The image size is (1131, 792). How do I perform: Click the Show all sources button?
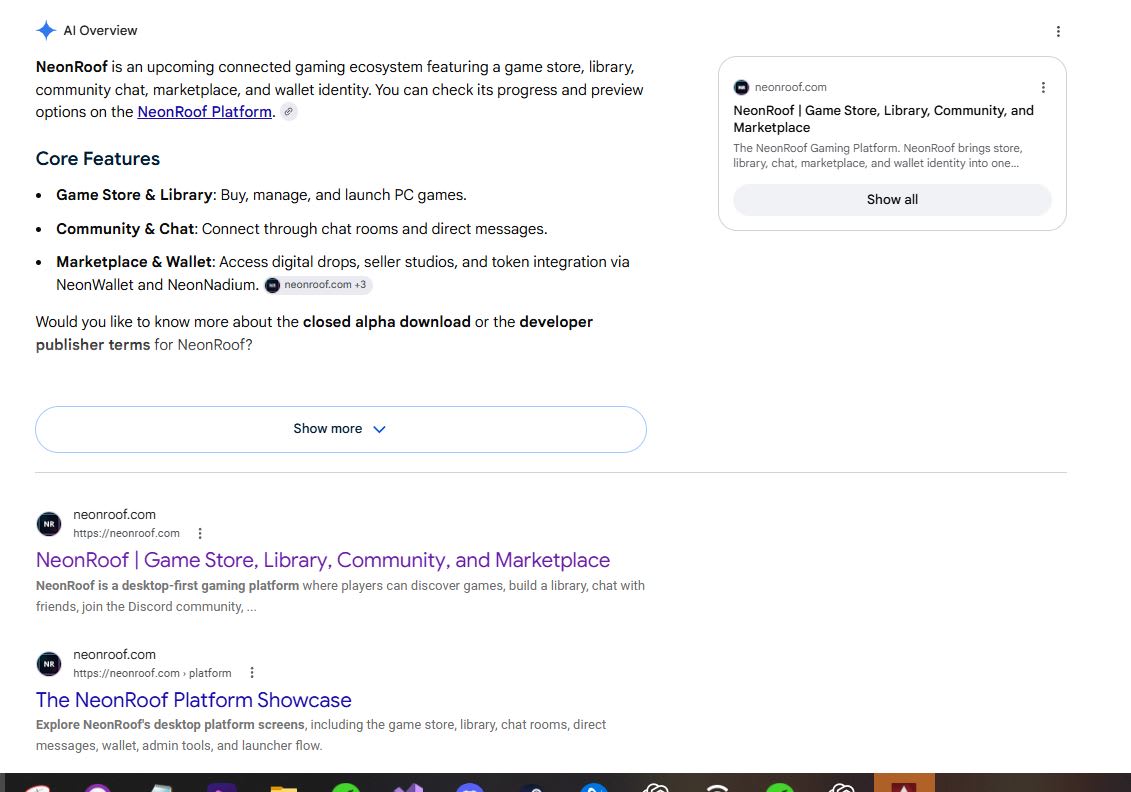(x=892, y=200)
